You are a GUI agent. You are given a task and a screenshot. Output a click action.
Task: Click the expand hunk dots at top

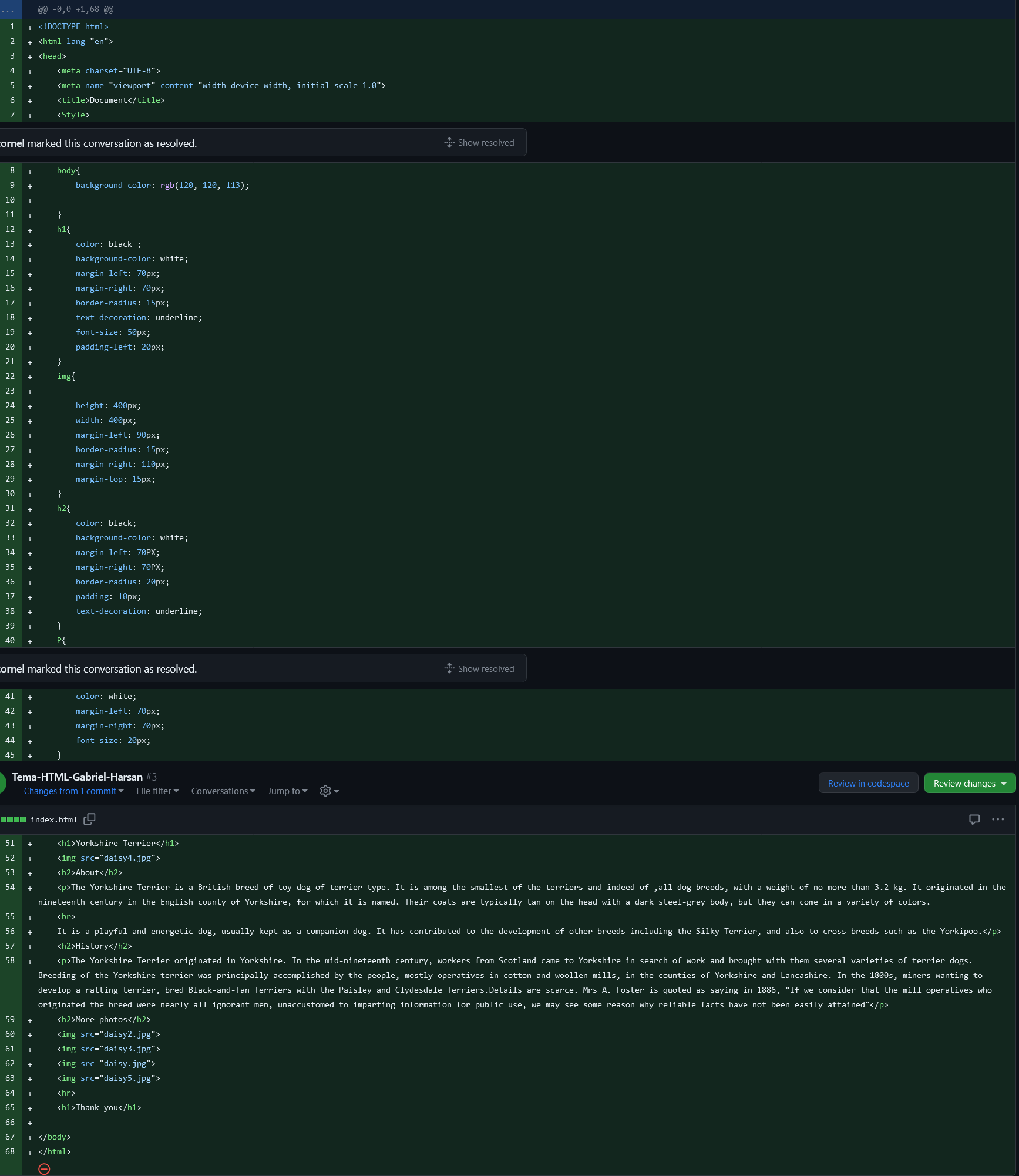[10, 9]
